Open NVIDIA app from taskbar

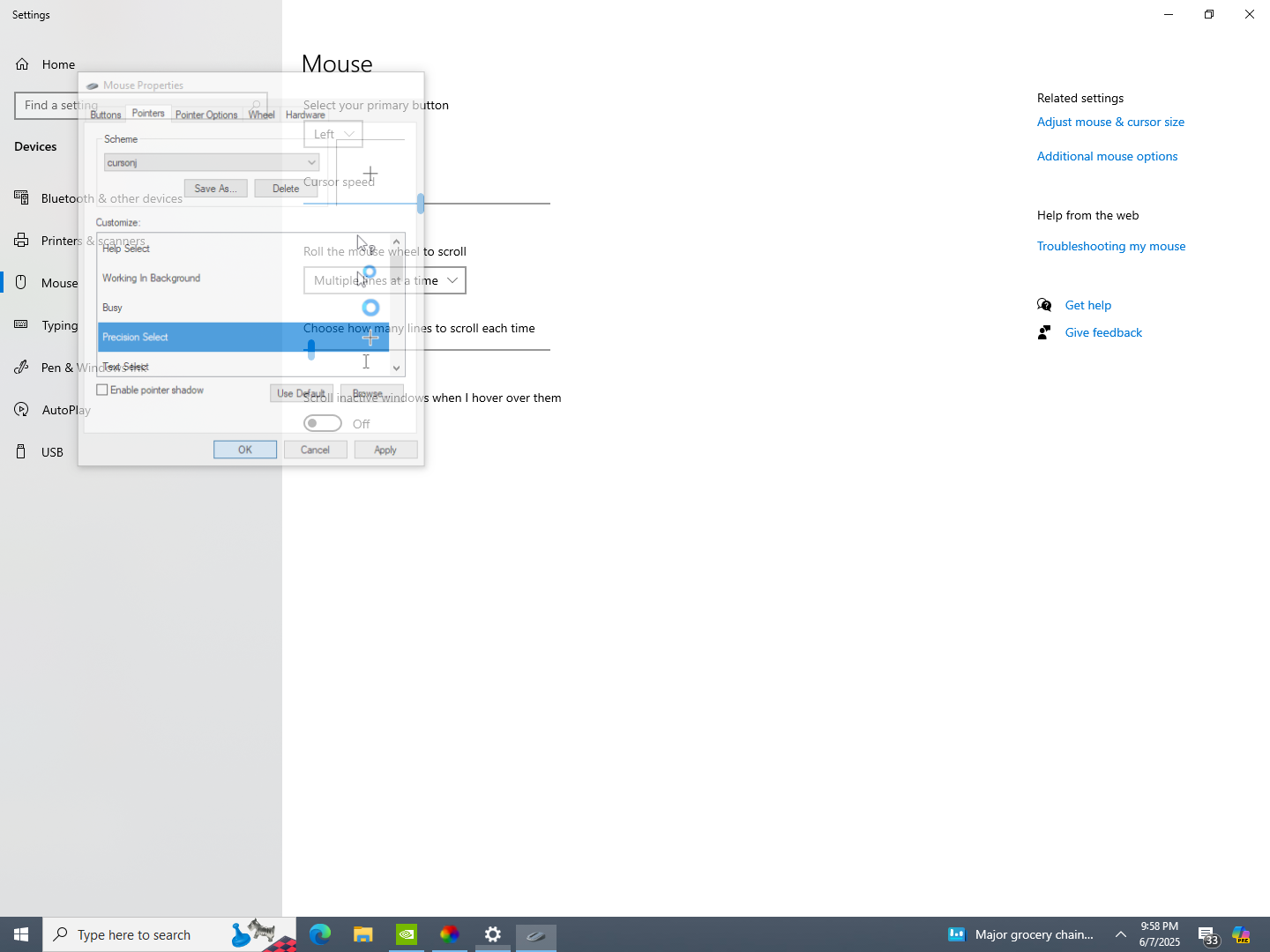click(407, 934)
